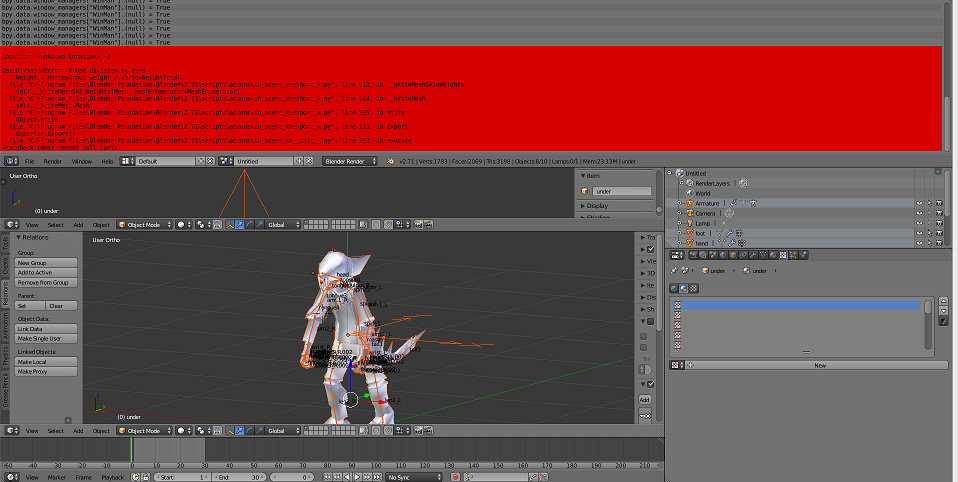
Task: Click the pin icon in properties breadcrumb
Action: (675, 271)
